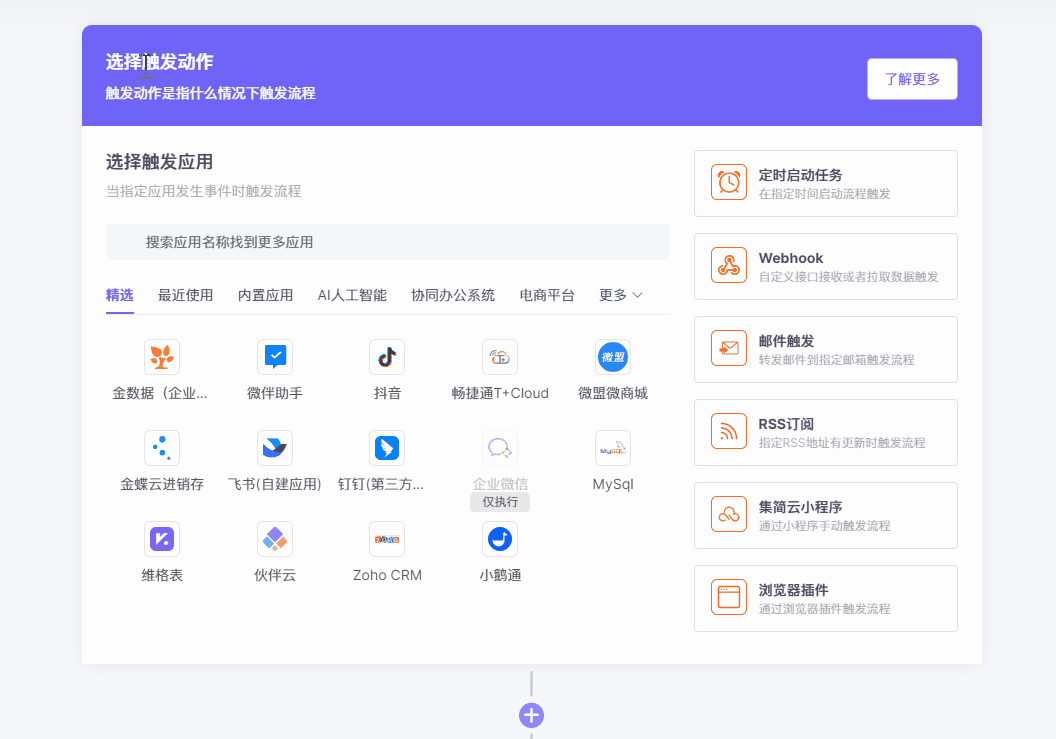Select the 畅捷通T+Cloud app icon
Viewport: 1056px width, 739px height.
coord(500,357)
